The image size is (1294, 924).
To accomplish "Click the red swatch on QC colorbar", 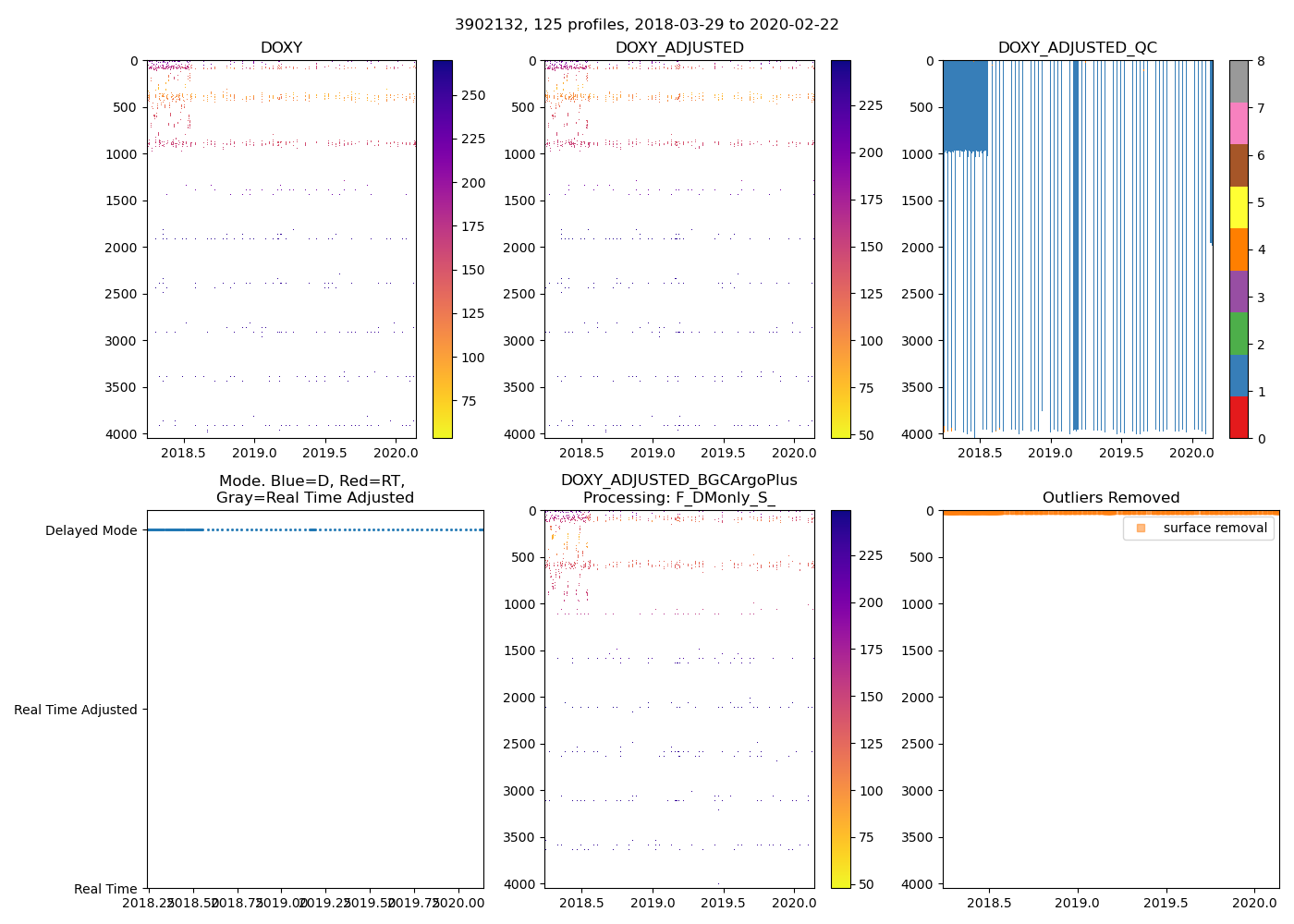I will click(1239, 418).
